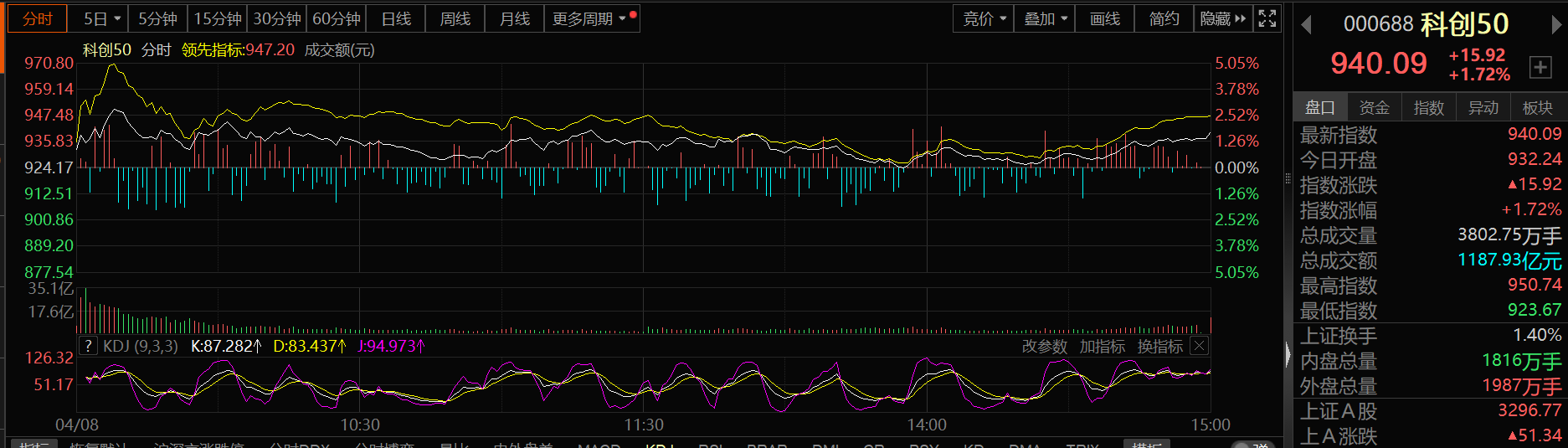The image size is (1568, 448).
Task: Switch to 30分钟 chart period
Action: point(277,18)
